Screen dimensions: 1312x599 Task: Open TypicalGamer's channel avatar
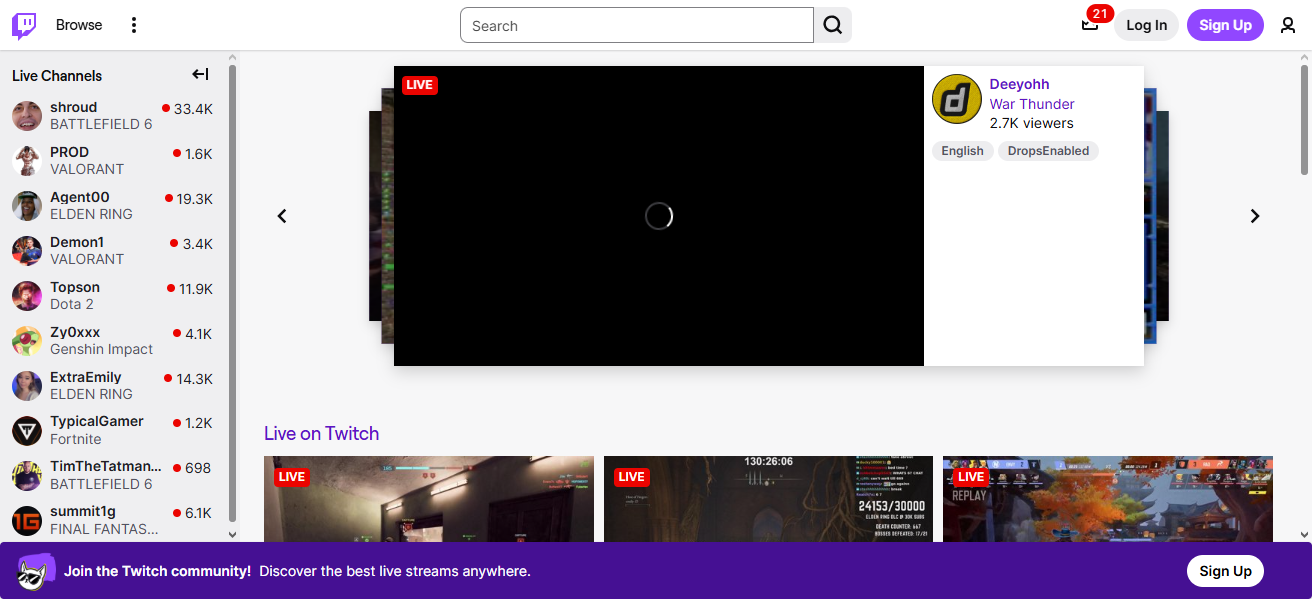click(27, 431)
